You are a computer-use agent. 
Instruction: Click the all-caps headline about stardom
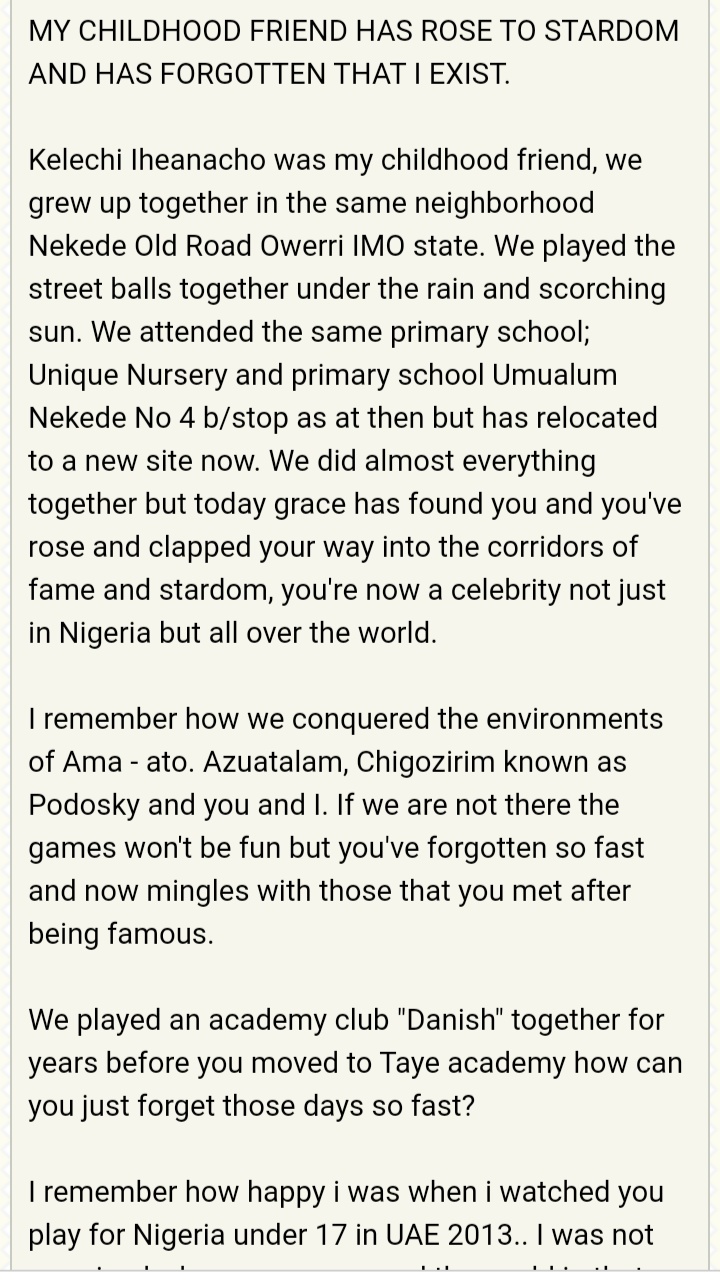tap(353, 52)
